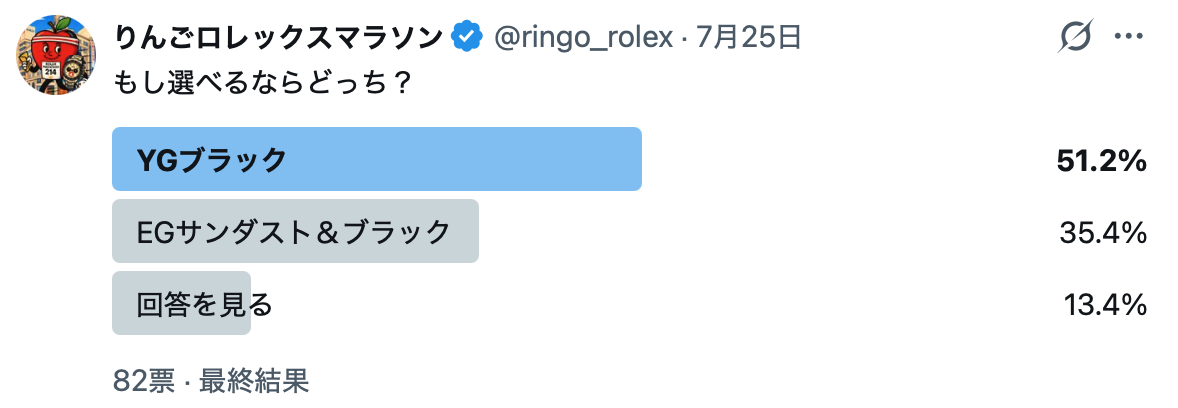1178x408 pixels.
Task: Click the 82票 vote count
Action: coord(144,381)
